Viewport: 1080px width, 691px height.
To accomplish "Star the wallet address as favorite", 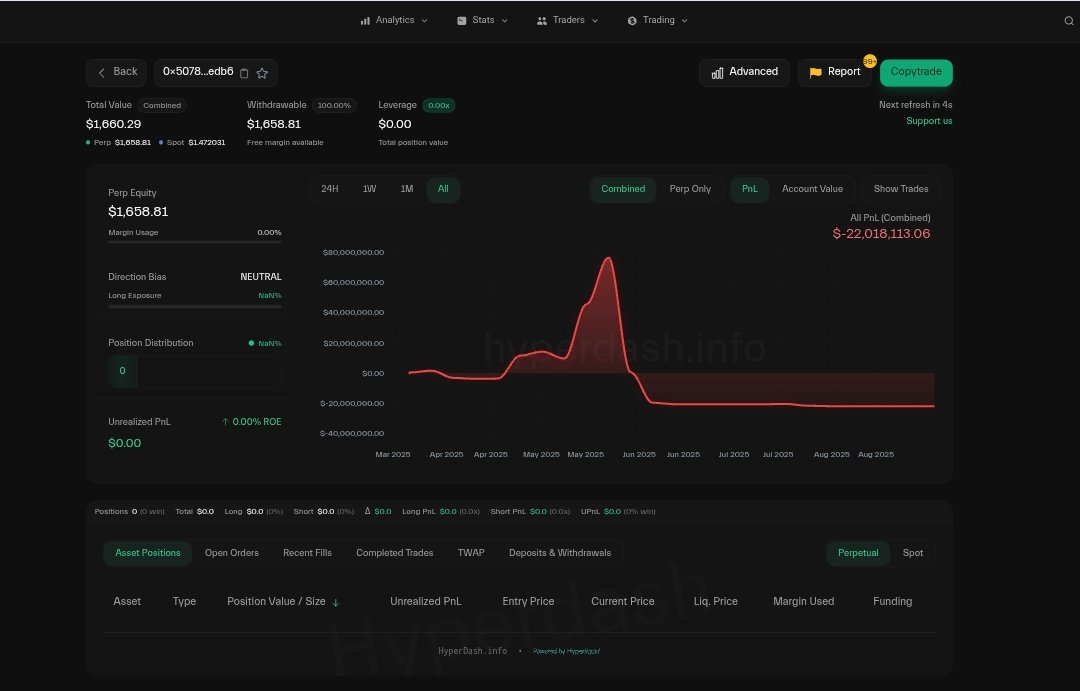I will [x=262, y=73].
